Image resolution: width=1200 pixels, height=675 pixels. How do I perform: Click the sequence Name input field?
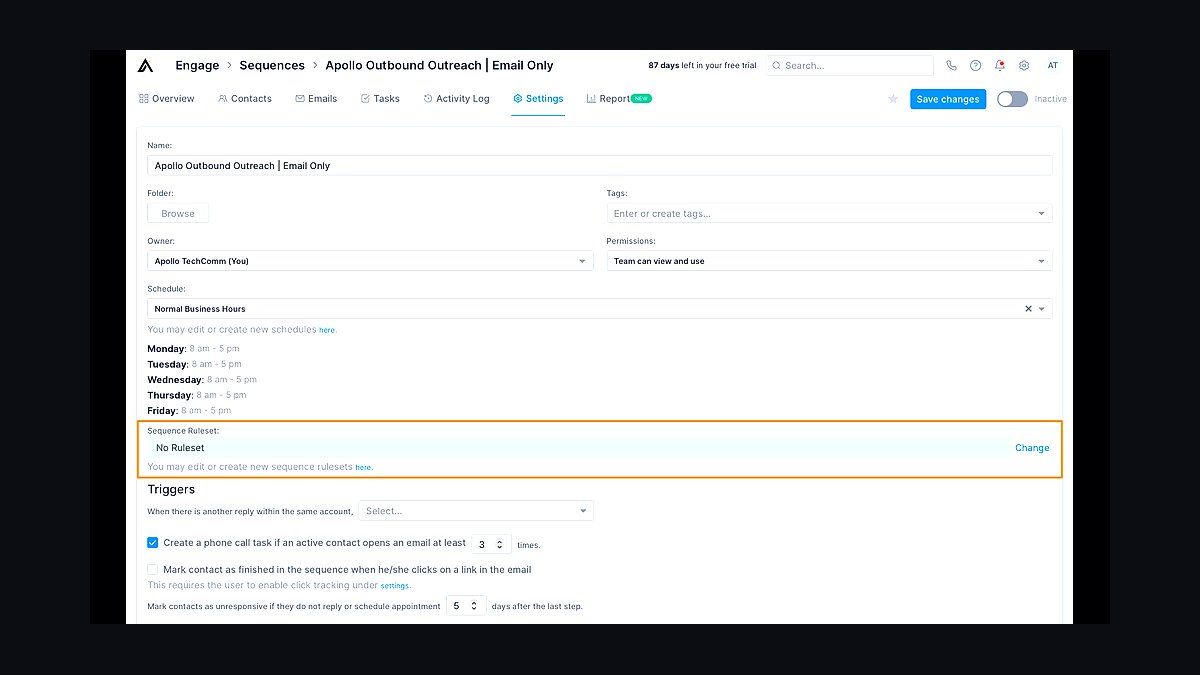(600, 166)
